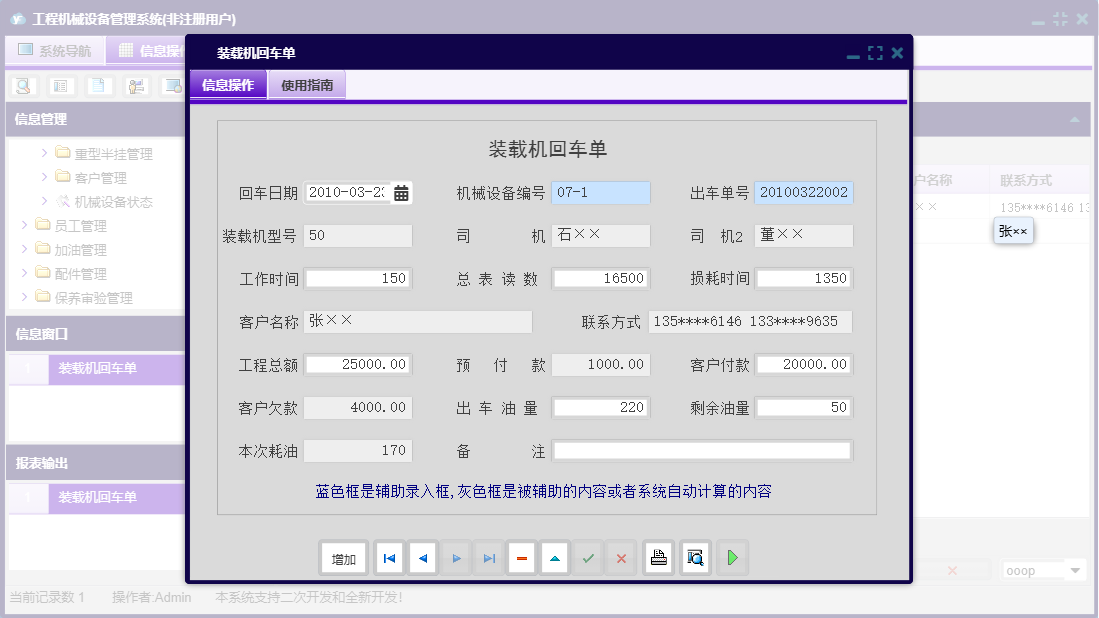Viewport: 1099px width, 618px height.
Task: Switch to the 使用指南 tab
Action: click(x=306, y=85)
